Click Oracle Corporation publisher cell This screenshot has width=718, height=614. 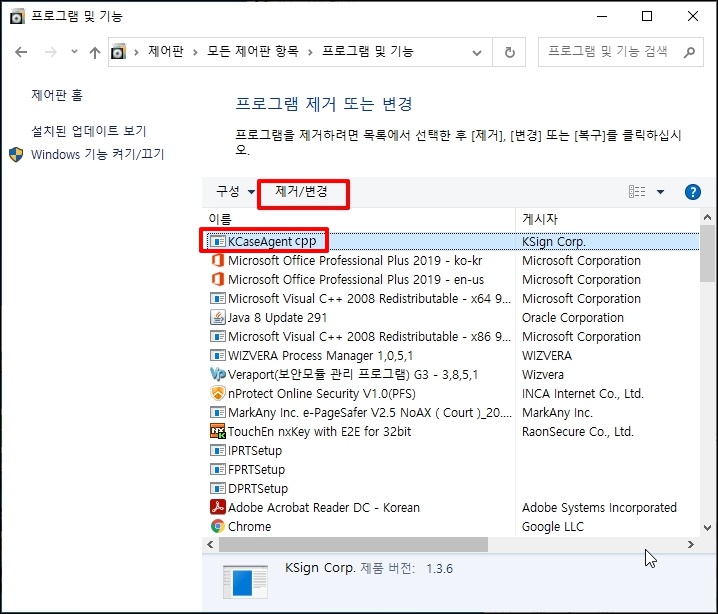tap(573, 317)
